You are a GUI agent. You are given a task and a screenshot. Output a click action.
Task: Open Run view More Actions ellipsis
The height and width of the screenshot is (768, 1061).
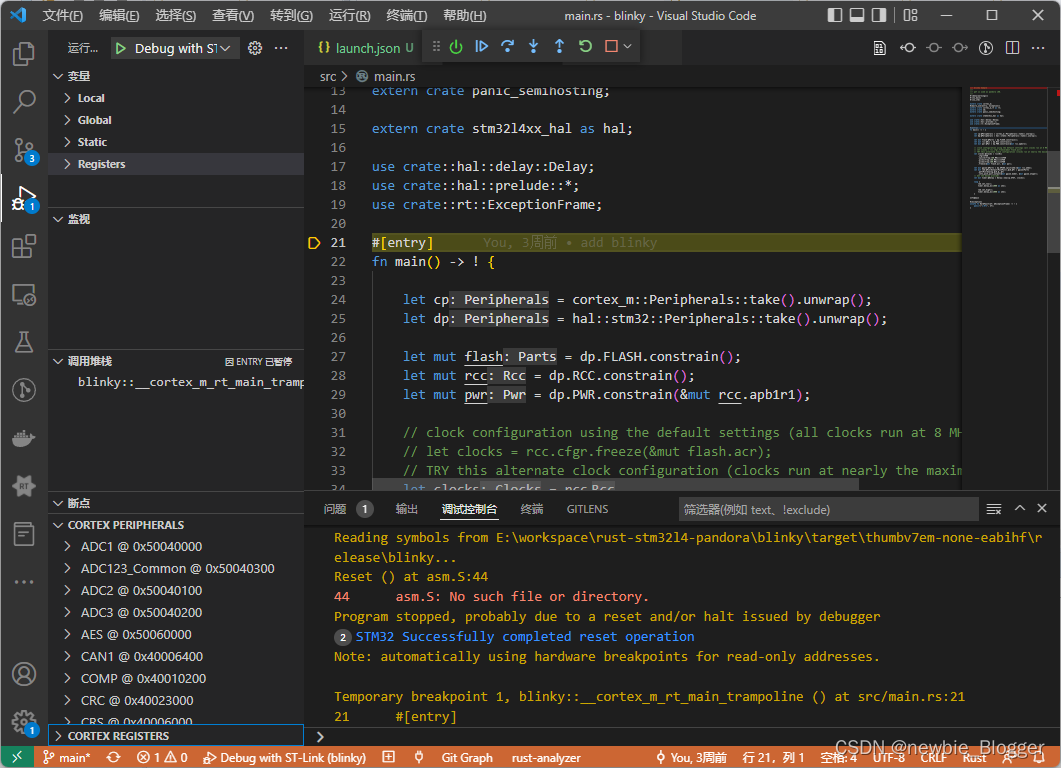281,48
